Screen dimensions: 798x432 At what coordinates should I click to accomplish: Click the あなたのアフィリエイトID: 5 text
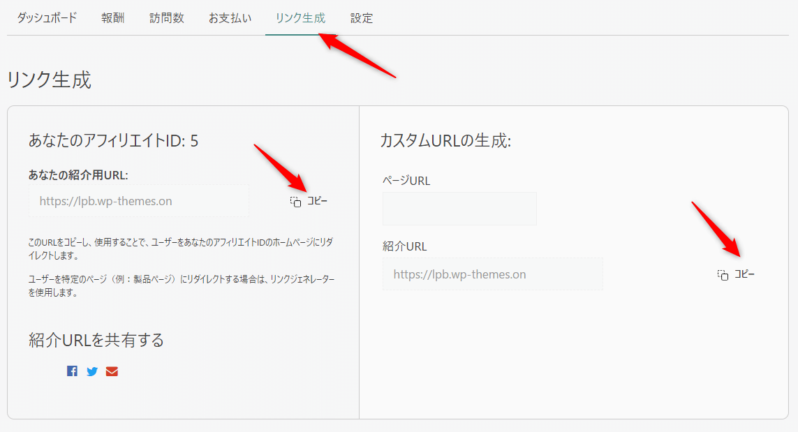(113, 140)
